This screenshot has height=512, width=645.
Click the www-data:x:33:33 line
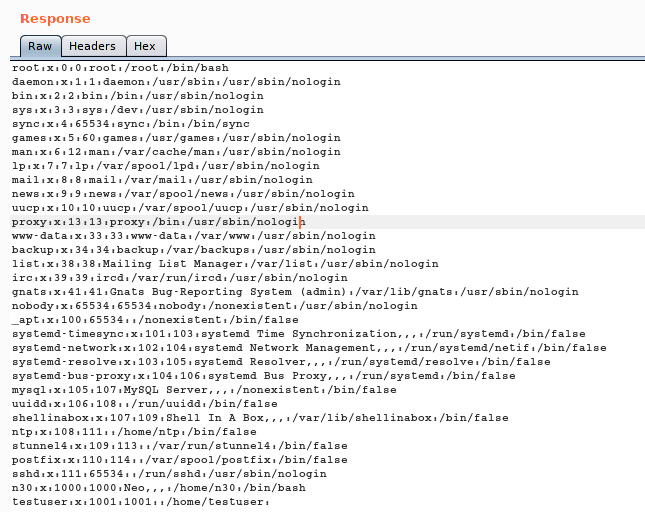tap(194, 236)
